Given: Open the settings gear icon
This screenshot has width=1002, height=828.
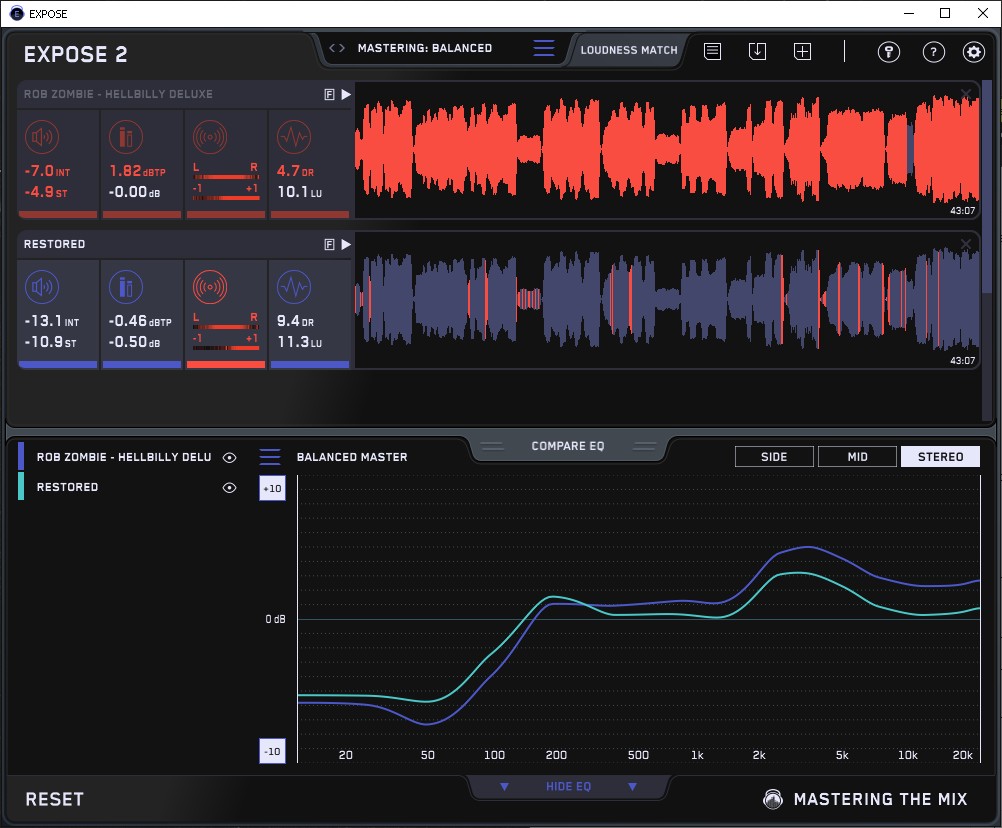Looking at the screenshot, I should (x=973, y=52).
